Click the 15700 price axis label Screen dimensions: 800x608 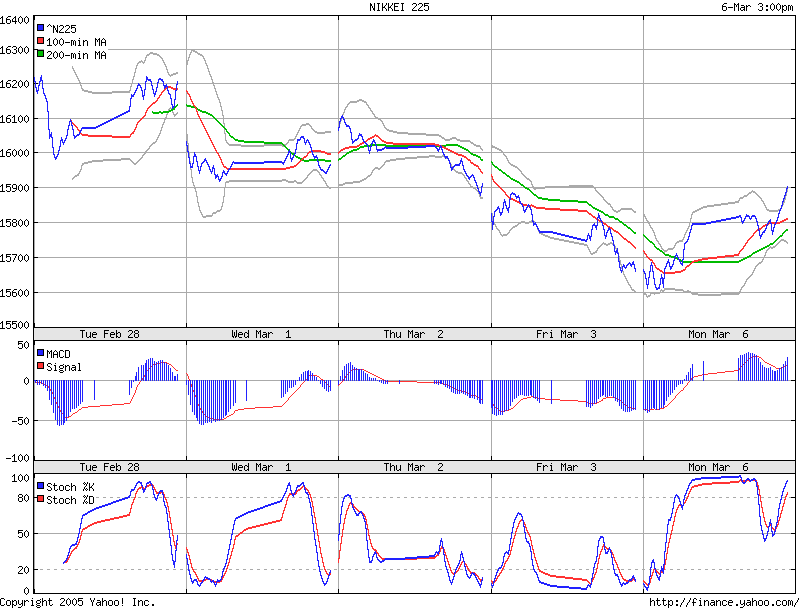(15, 258)
